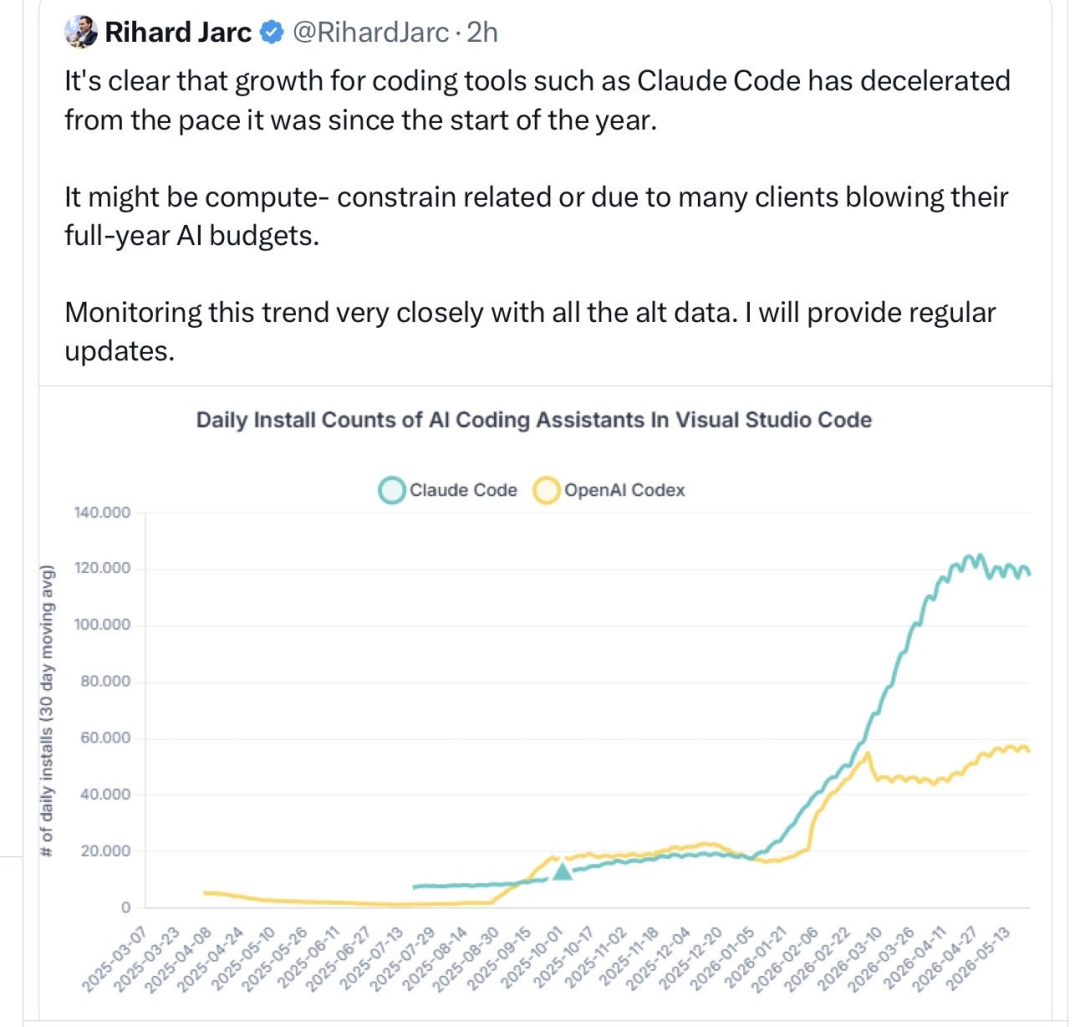Click the 2h post timestamp
The width and height of the screenshot is (1080, 1027).
pyautogui.click(x=482, y=32)
